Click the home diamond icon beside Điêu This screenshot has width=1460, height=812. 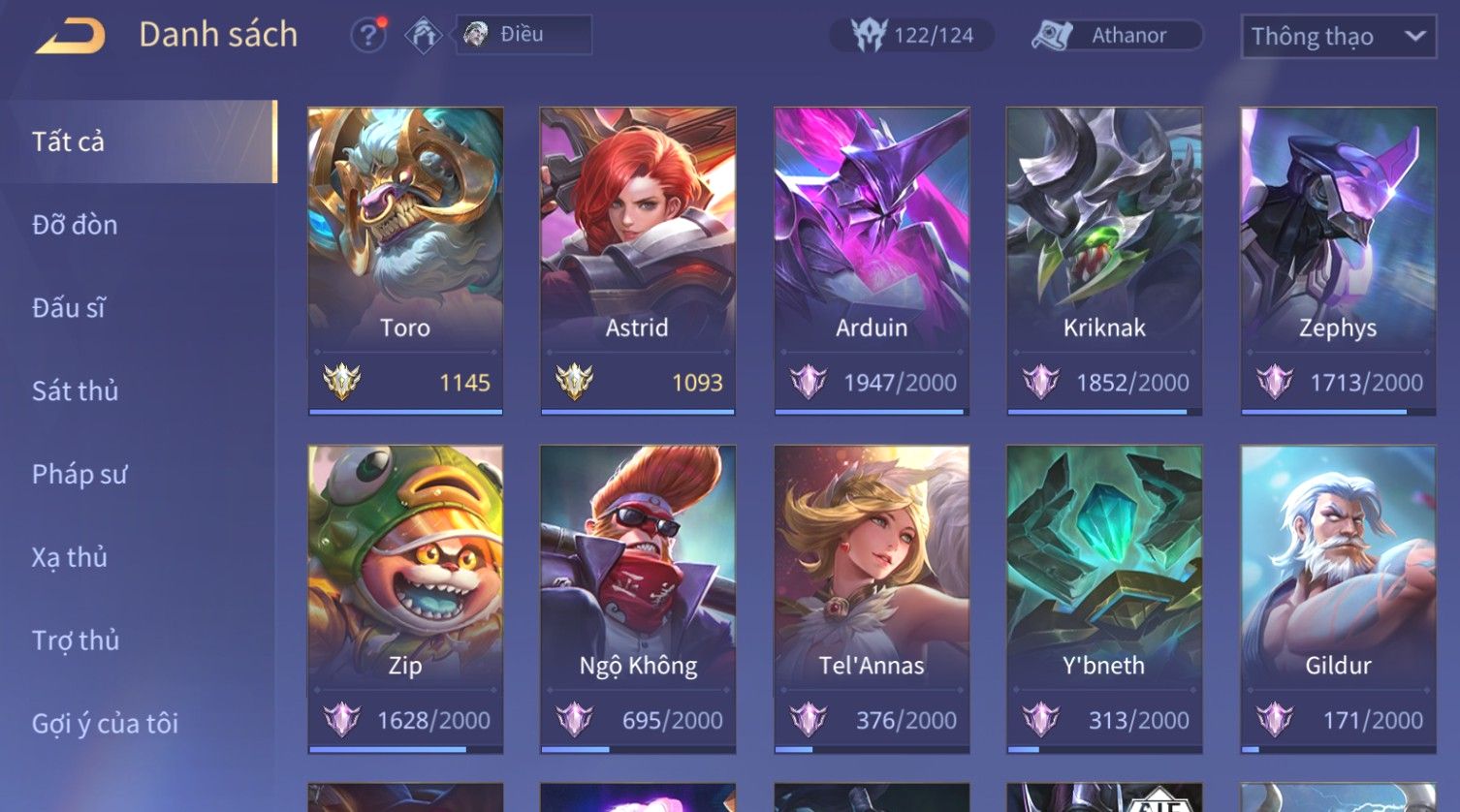click(423, 36)
